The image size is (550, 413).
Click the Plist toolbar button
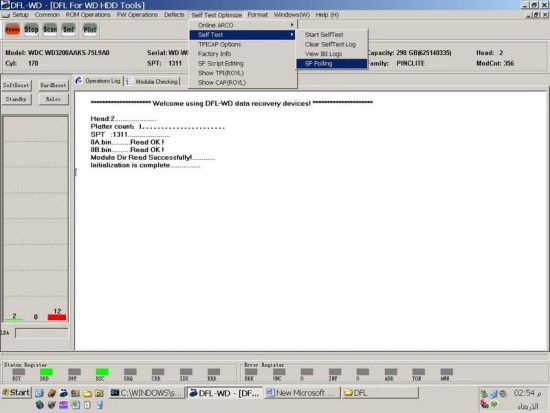90,29
